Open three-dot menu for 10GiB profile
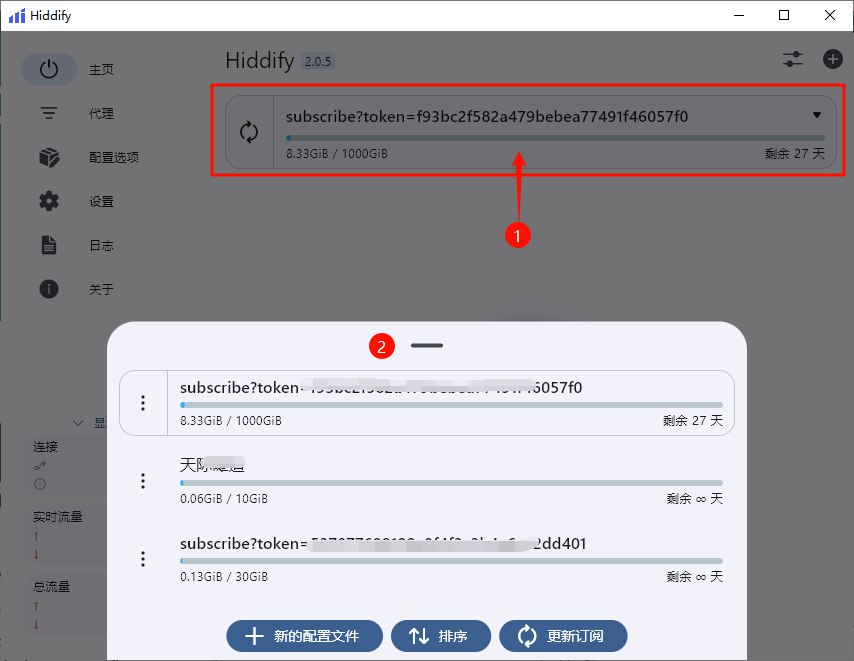854x661 pixels. (x=143, y=481)
